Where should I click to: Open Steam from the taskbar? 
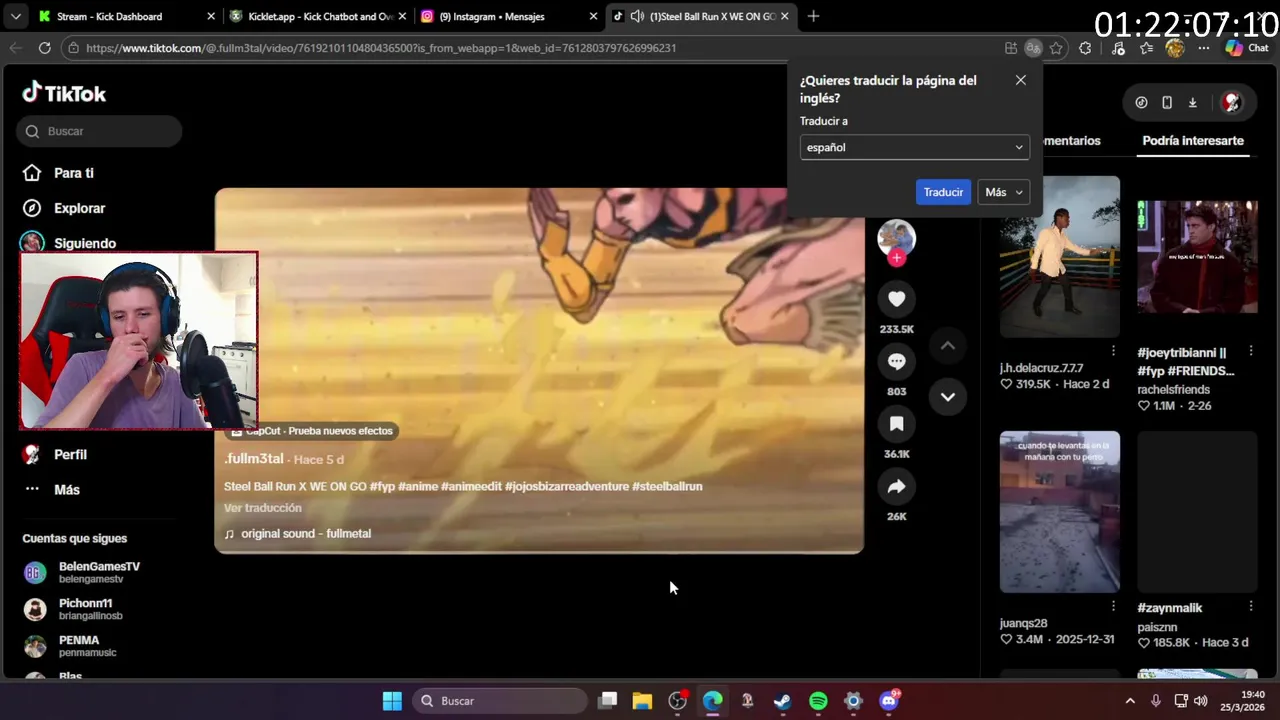[782, 701]
